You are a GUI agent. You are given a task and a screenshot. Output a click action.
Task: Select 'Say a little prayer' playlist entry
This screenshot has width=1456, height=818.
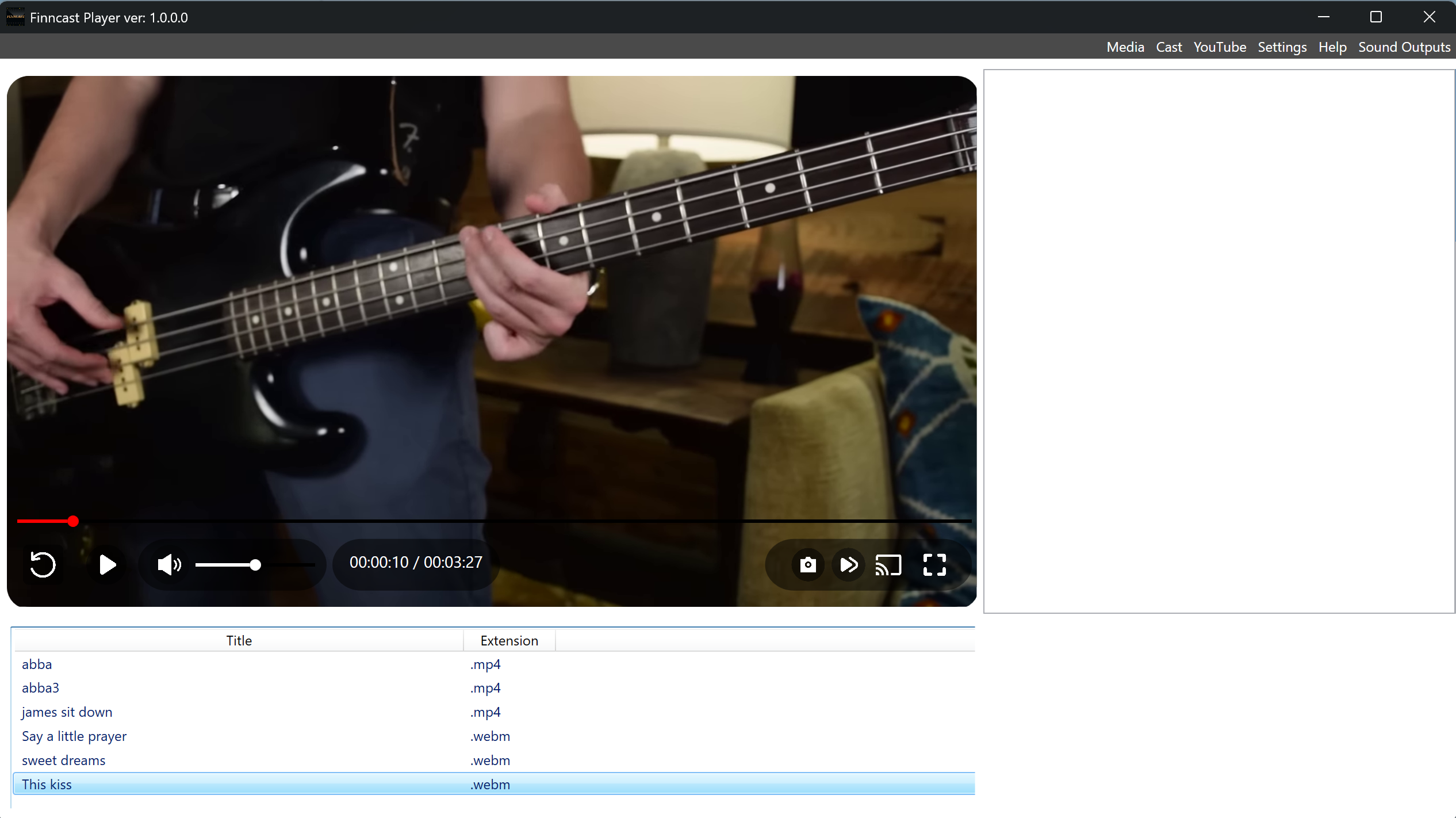(74, 736)
